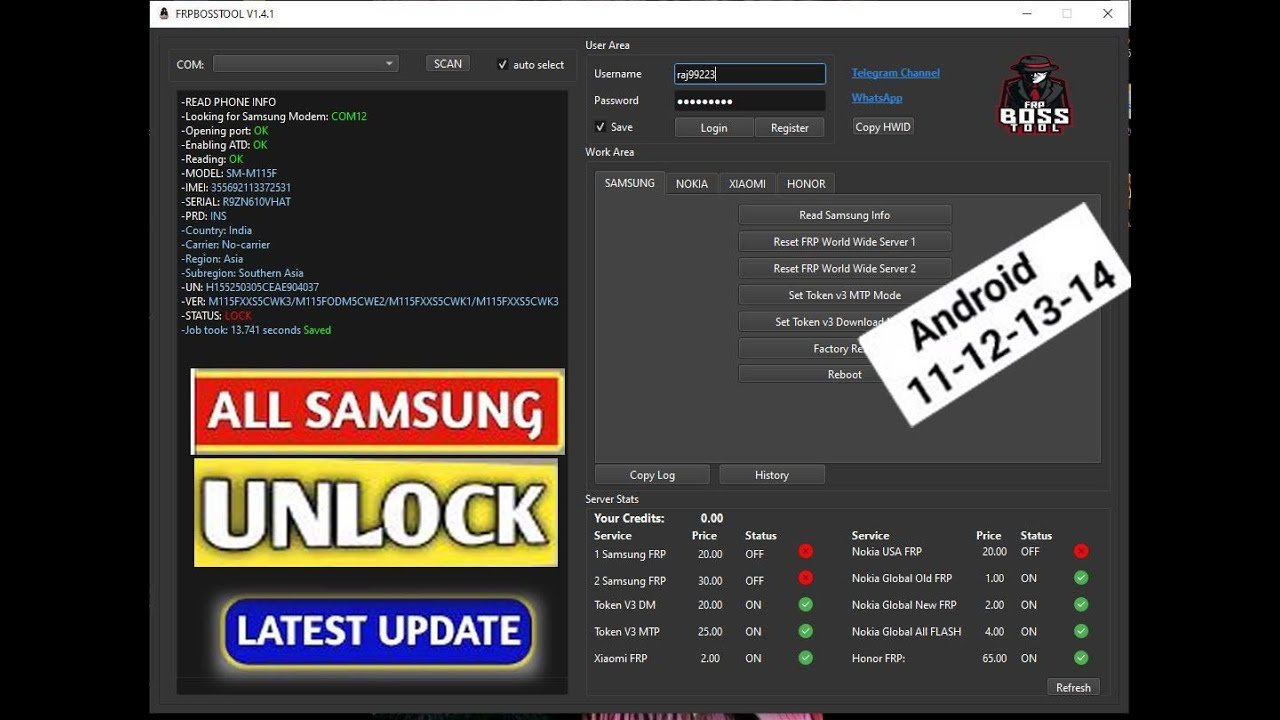
Task: Toggle the auto select checkbox
Action: (503, 64)
